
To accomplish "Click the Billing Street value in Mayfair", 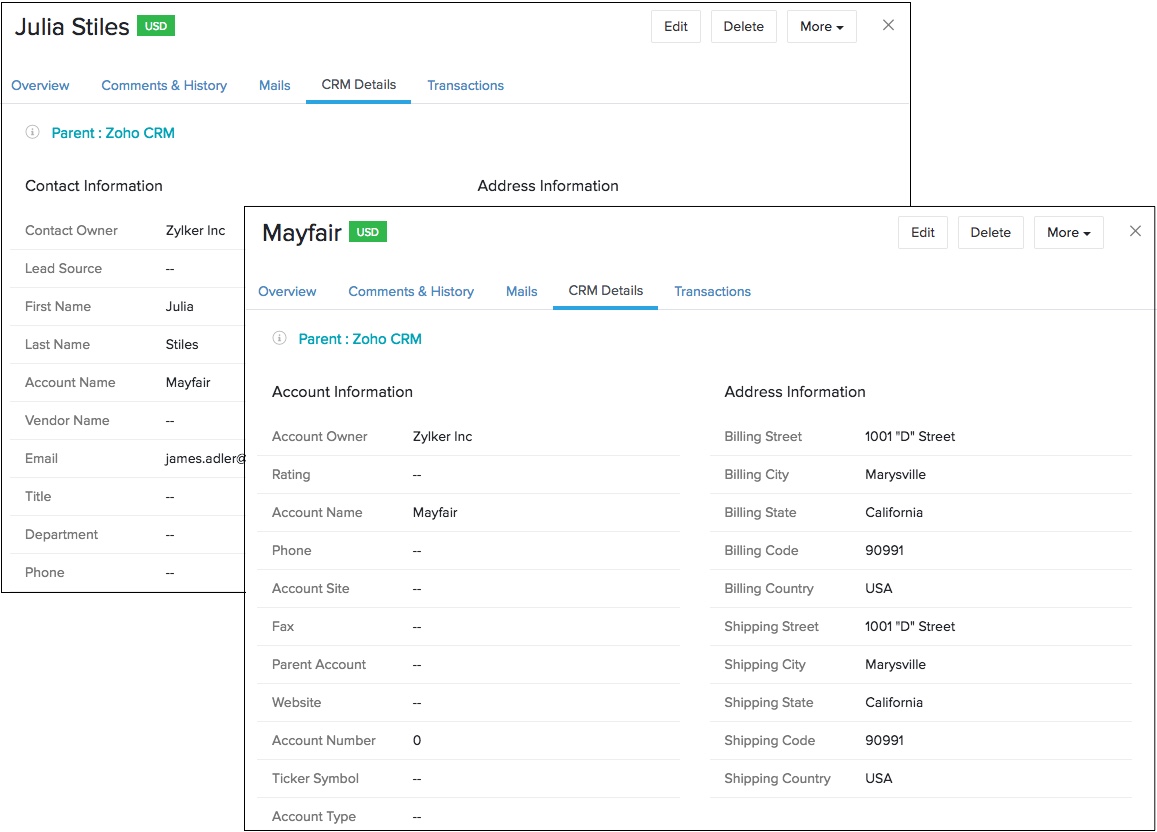I will pyautogui.click(x=909, y=437).
